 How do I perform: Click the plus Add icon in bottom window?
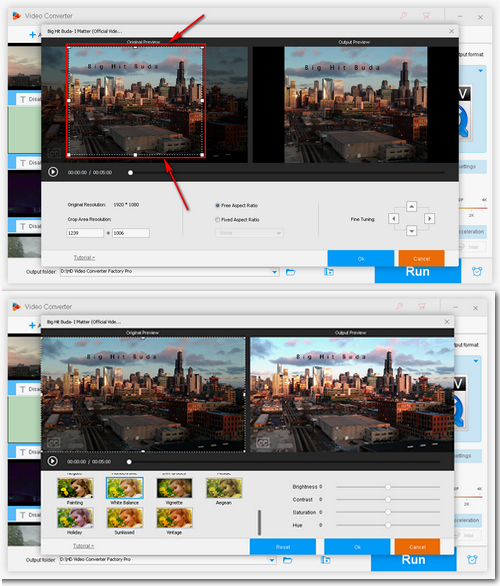coord(33,326)
